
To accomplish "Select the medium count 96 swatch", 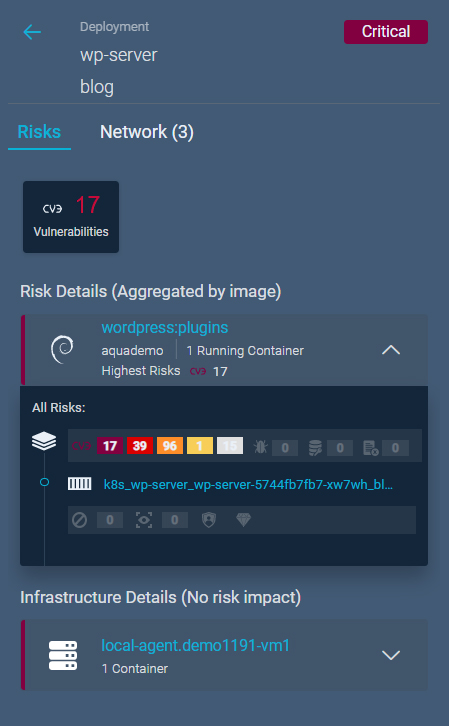I will 170,446.
